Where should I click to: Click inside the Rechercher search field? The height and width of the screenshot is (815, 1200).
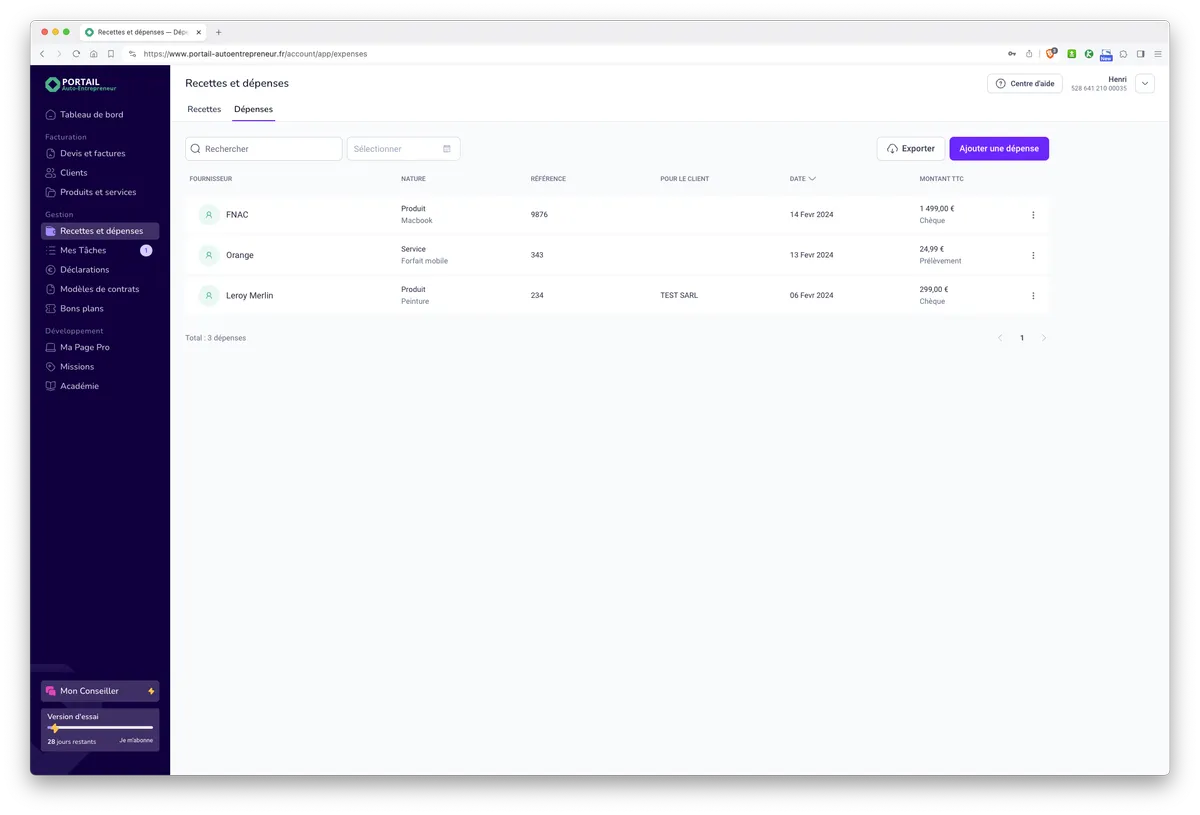(264, 149)
